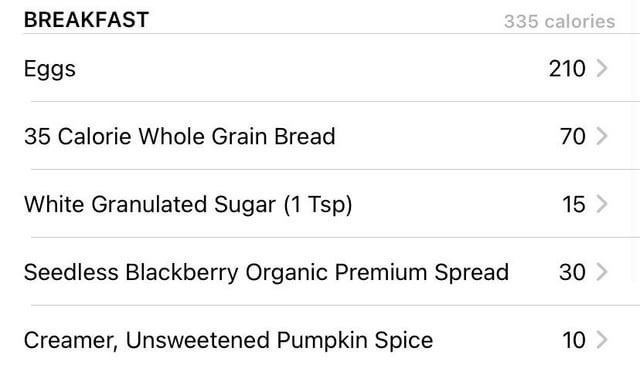Tap the 335 calories total label
640x368 pixels.
point(559,22)
